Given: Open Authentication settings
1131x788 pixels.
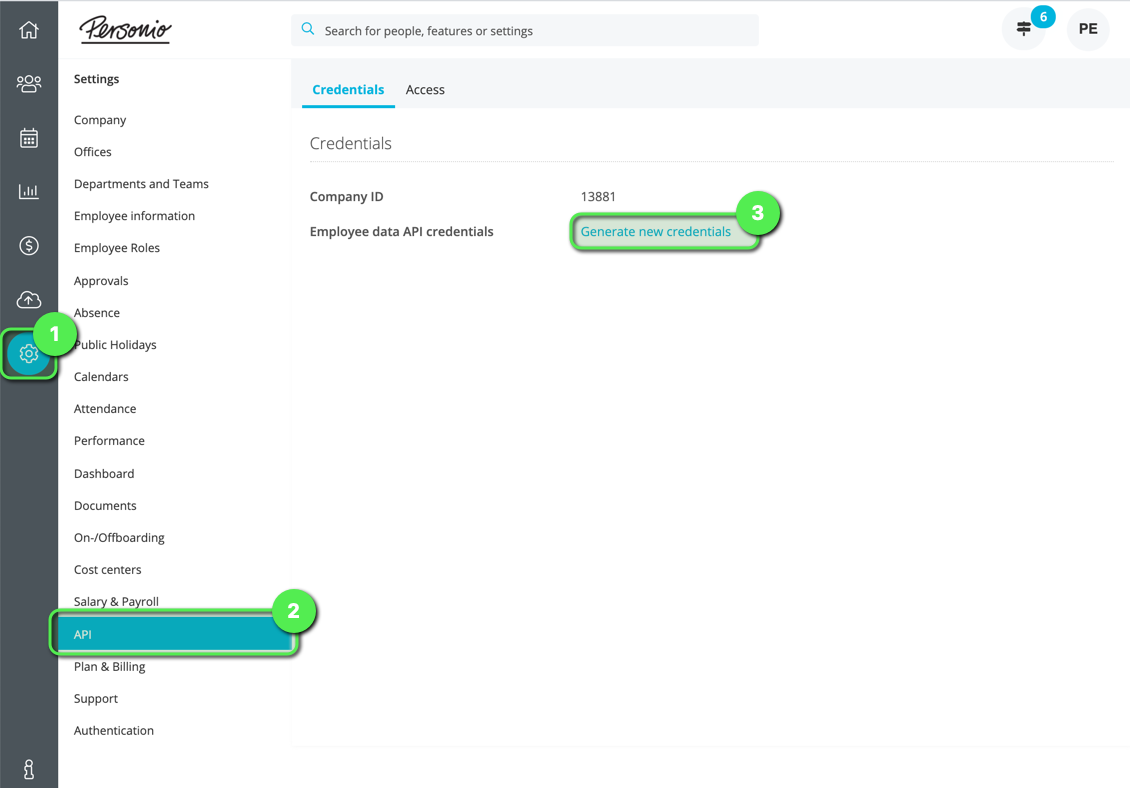Looking at the screenshot, I should click(113, 730).
